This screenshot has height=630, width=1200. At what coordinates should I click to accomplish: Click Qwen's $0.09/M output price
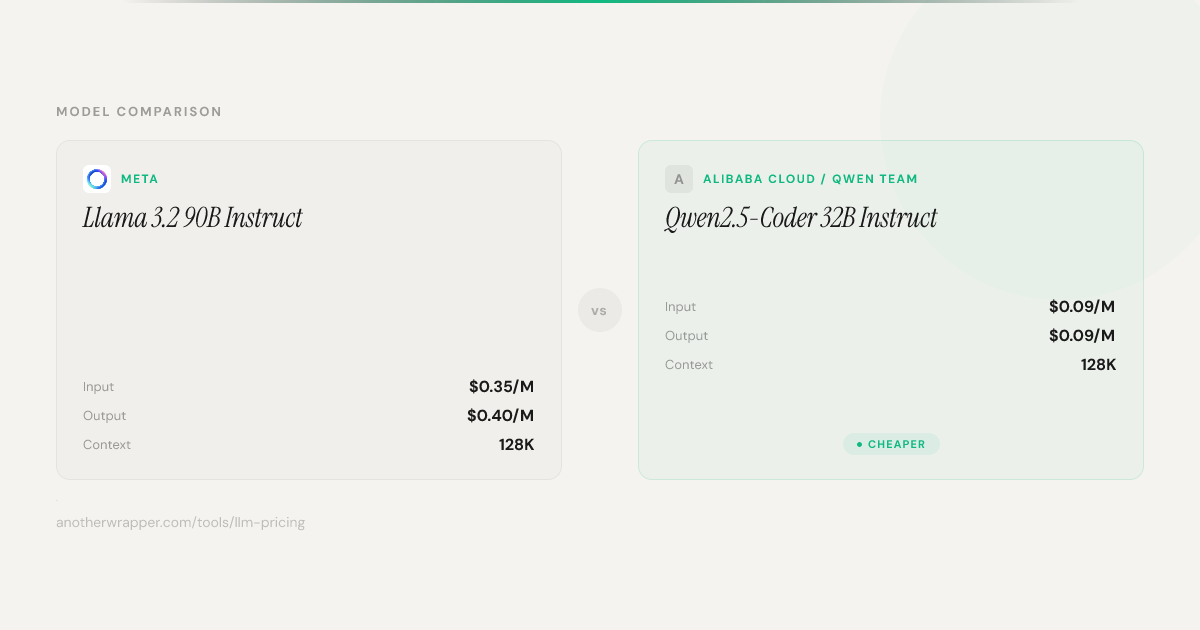[1081, 336]
